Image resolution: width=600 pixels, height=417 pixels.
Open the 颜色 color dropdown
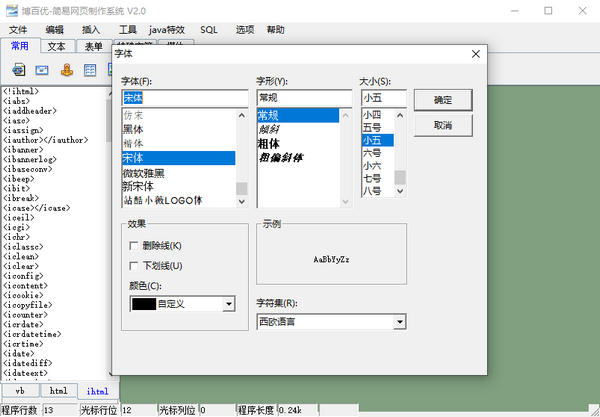(228, 303)
